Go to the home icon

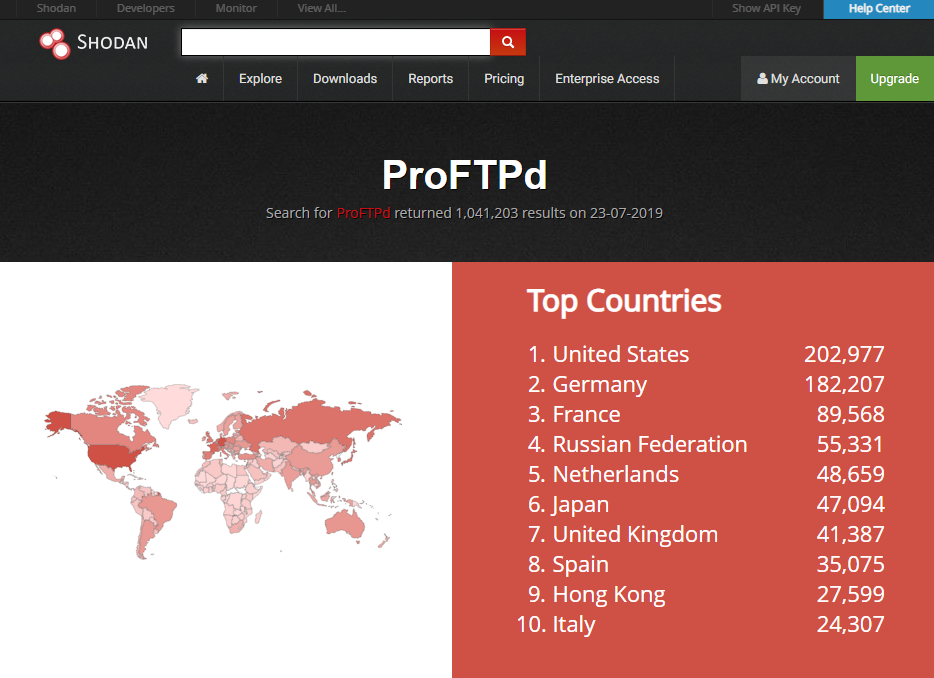point(202,79)
